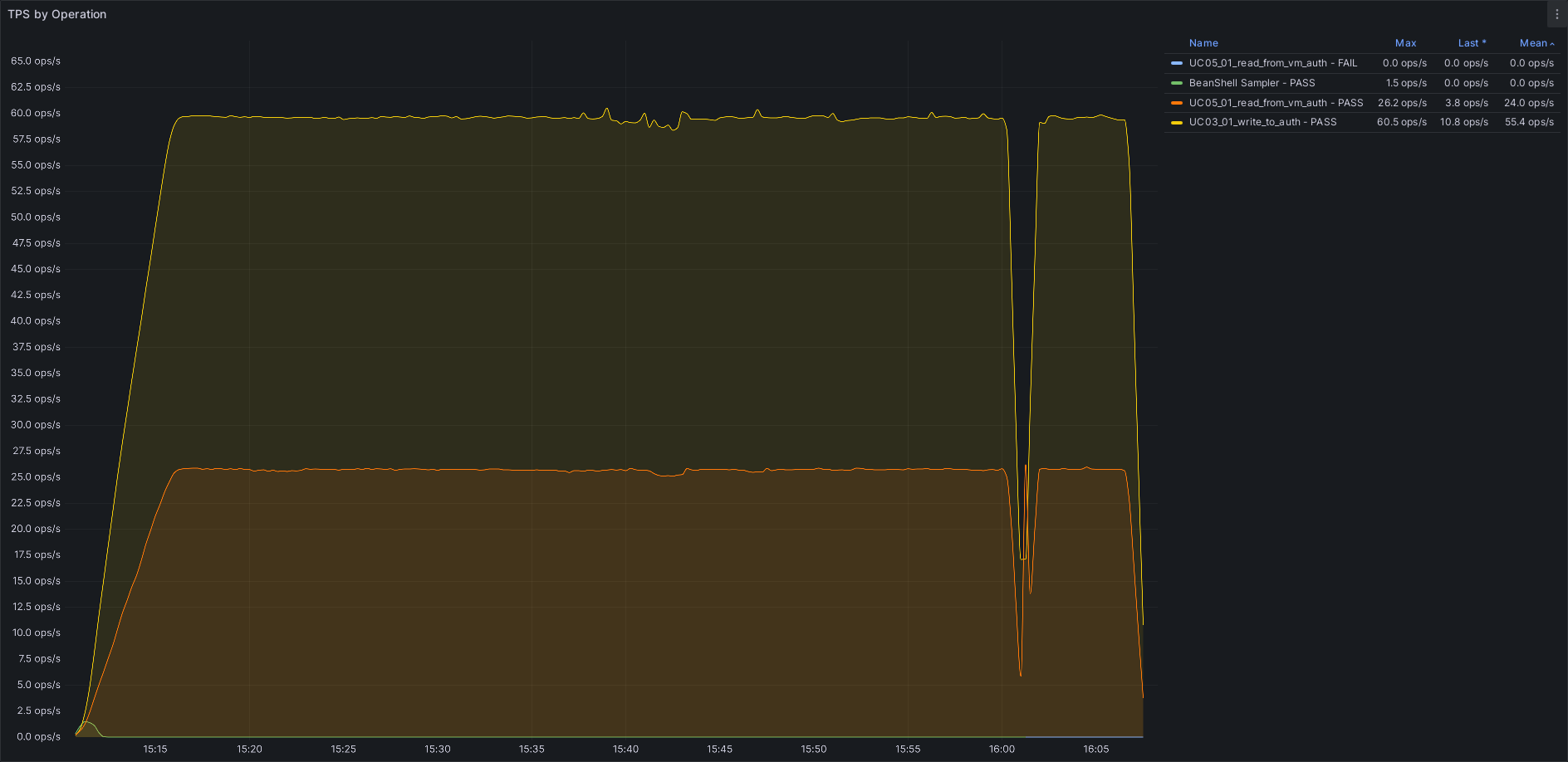Click the orange read PASS color swatch
Viewport: 1568px width, 762px height.
(1176, 103)
